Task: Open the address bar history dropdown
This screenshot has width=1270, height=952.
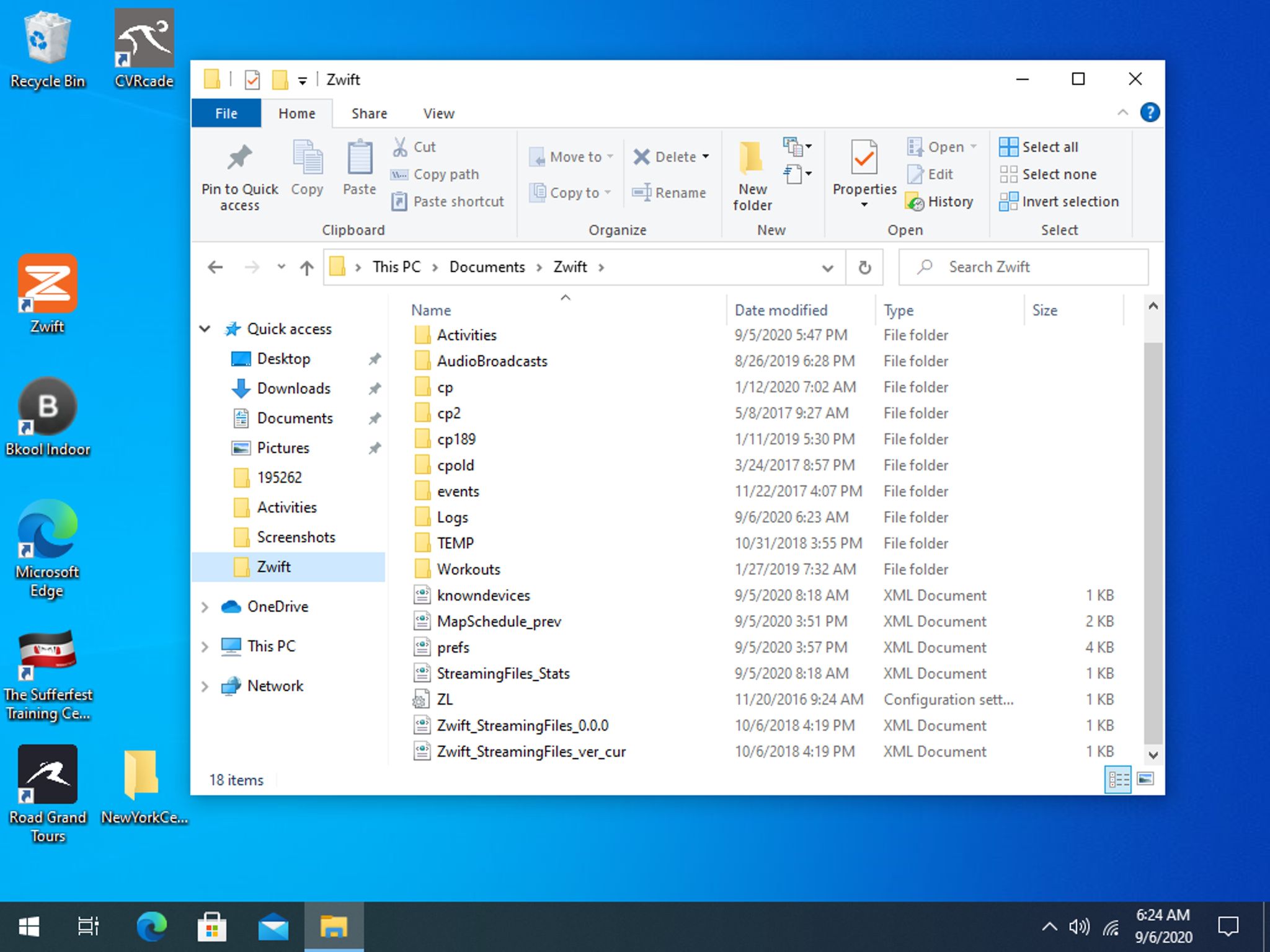Action: pyautogui.click(x=827, y=268)
